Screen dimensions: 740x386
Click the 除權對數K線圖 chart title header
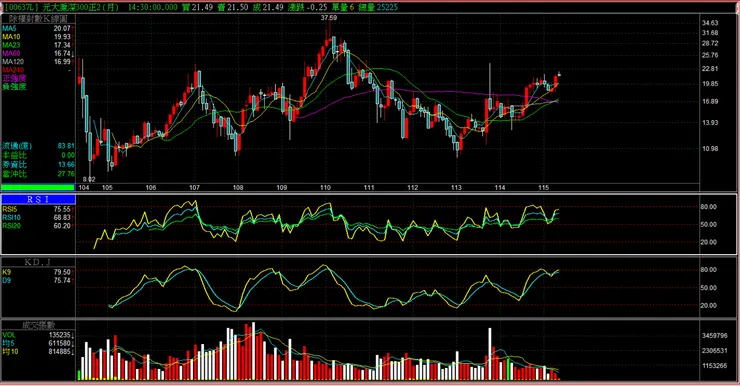pos(38,18)
